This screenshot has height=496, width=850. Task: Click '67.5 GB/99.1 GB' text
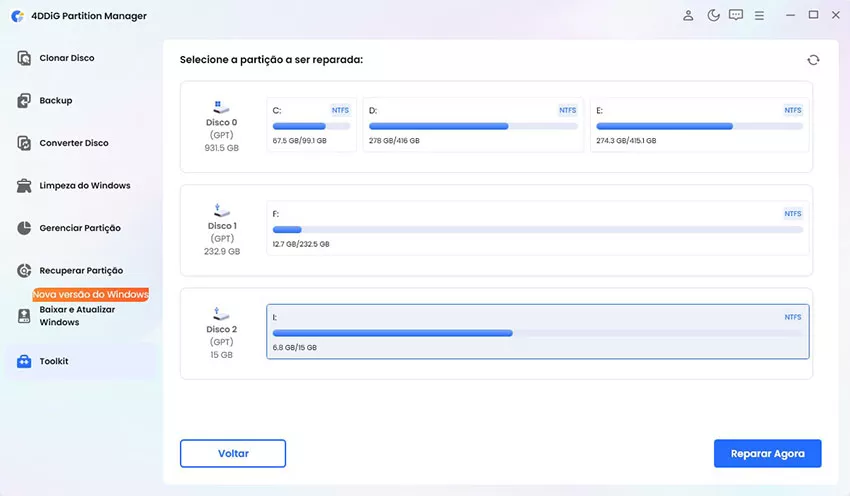[299, 140]
